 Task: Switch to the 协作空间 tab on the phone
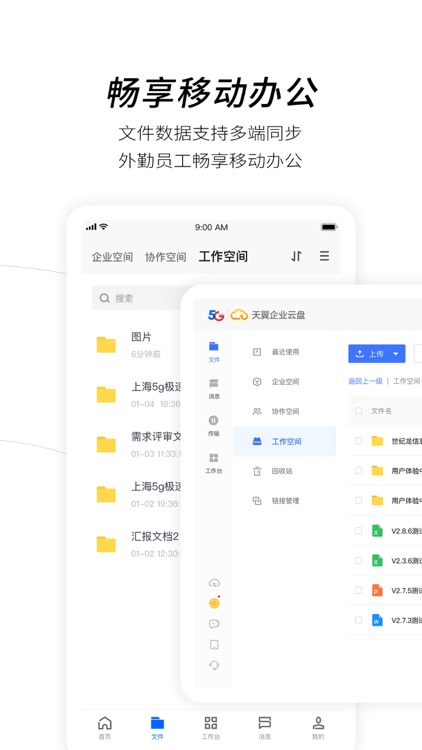coord(166,257)
